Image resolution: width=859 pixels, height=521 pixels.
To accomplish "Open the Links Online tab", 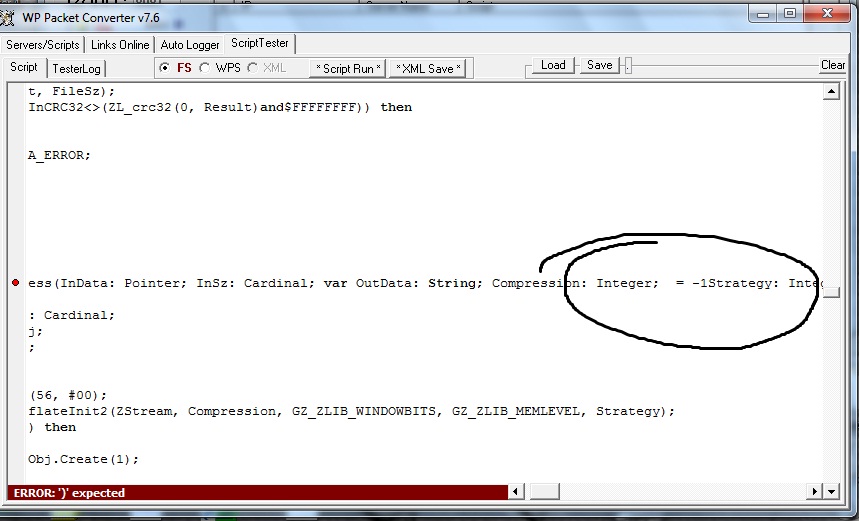I will [x=120, y=45].
